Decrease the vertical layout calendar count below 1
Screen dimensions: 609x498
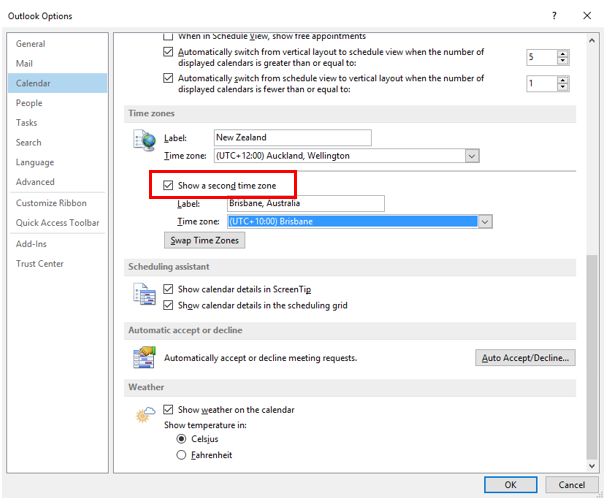(x=562, y=87)
